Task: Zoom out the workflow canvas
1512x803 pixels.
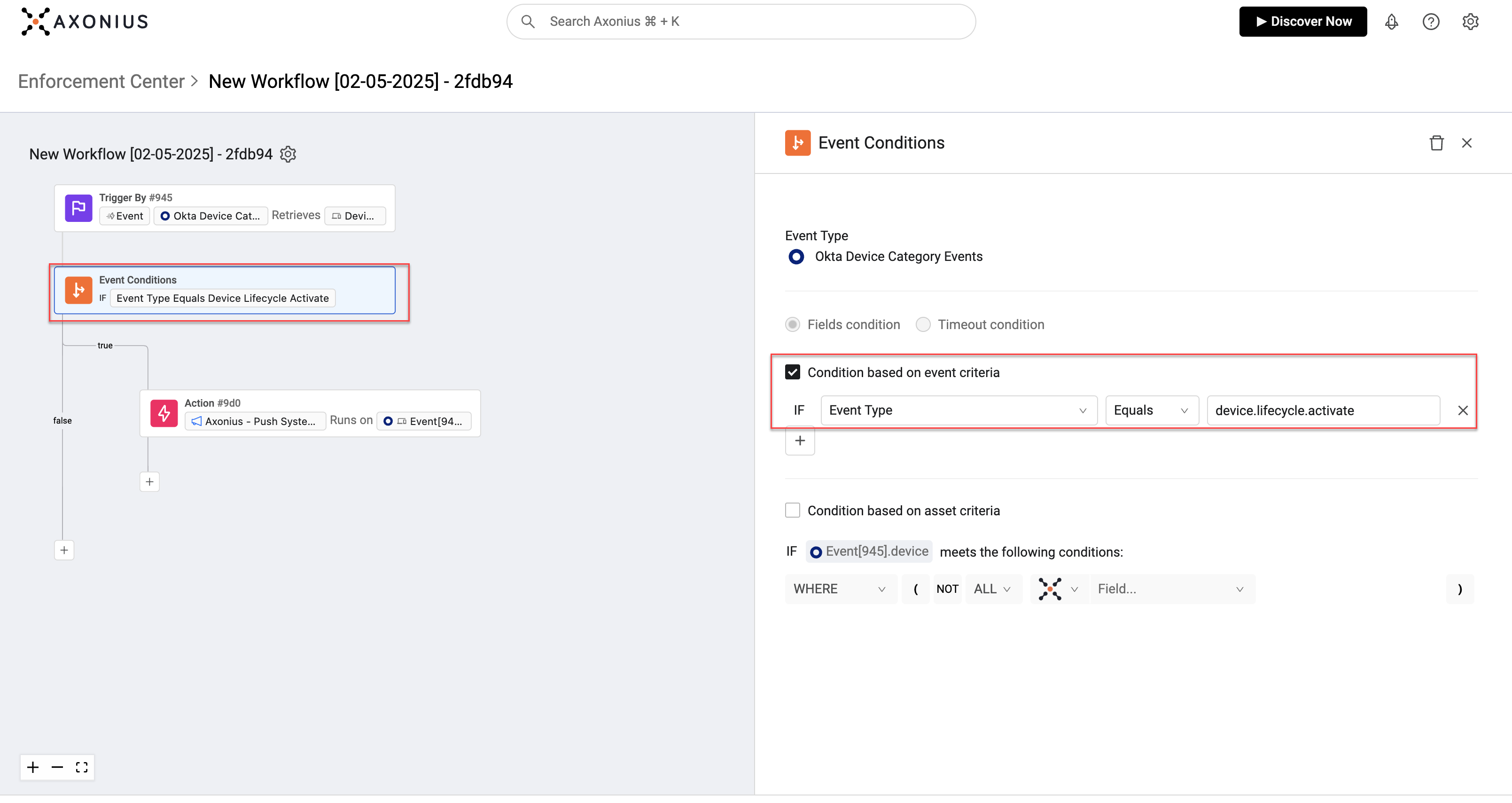Action: click(x=57, y=767)
